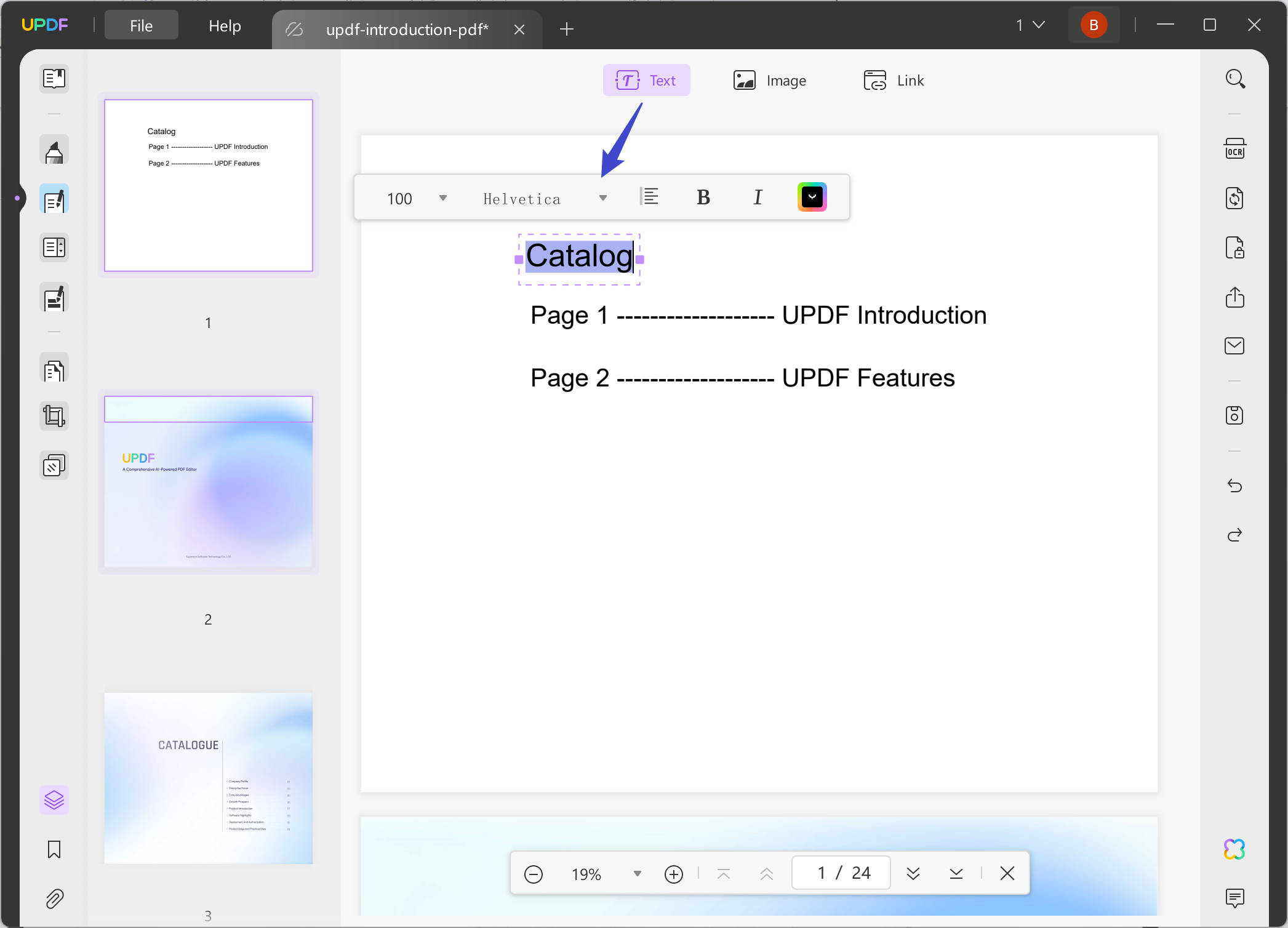Open the Help menu

point(225,26)
